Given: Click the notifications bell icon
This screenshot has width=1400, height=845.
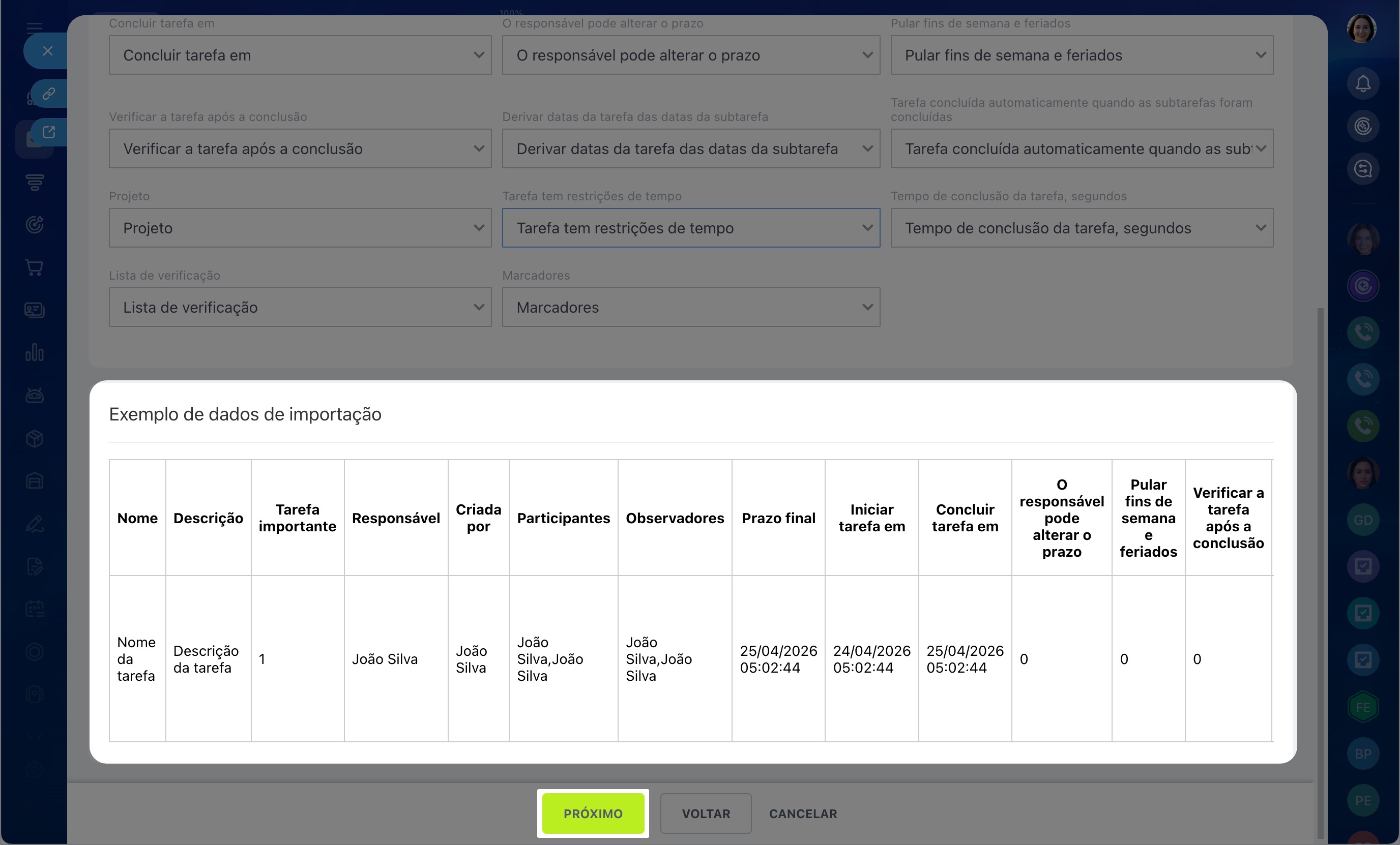Looking at the screenshot, I should (x=1362, y=83).
